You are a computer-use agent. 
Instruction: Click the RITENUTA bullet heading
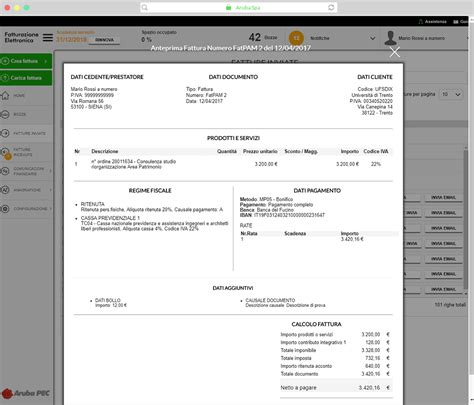93,204
